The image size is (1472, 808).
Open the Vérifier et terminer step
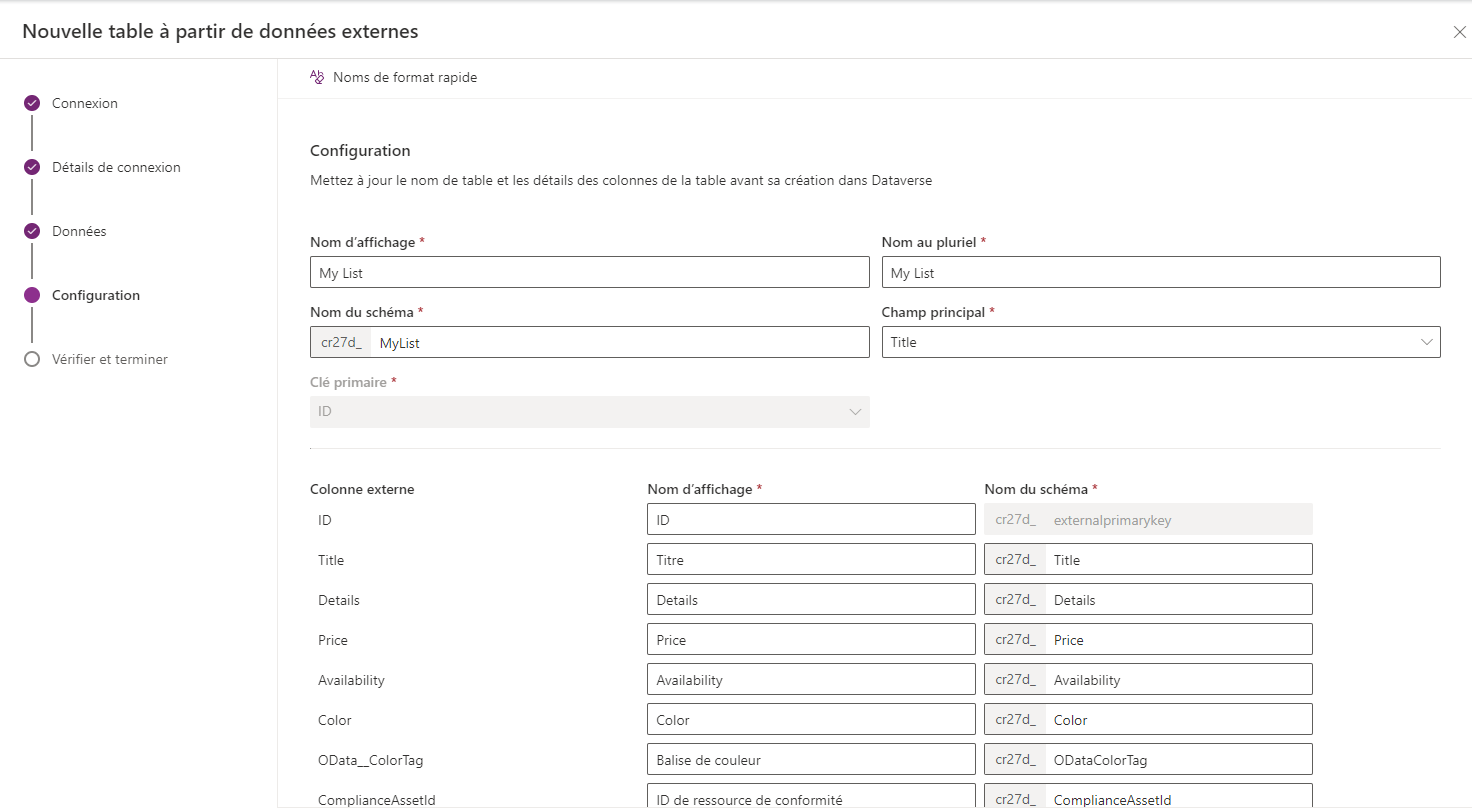(x=110, y=359)
